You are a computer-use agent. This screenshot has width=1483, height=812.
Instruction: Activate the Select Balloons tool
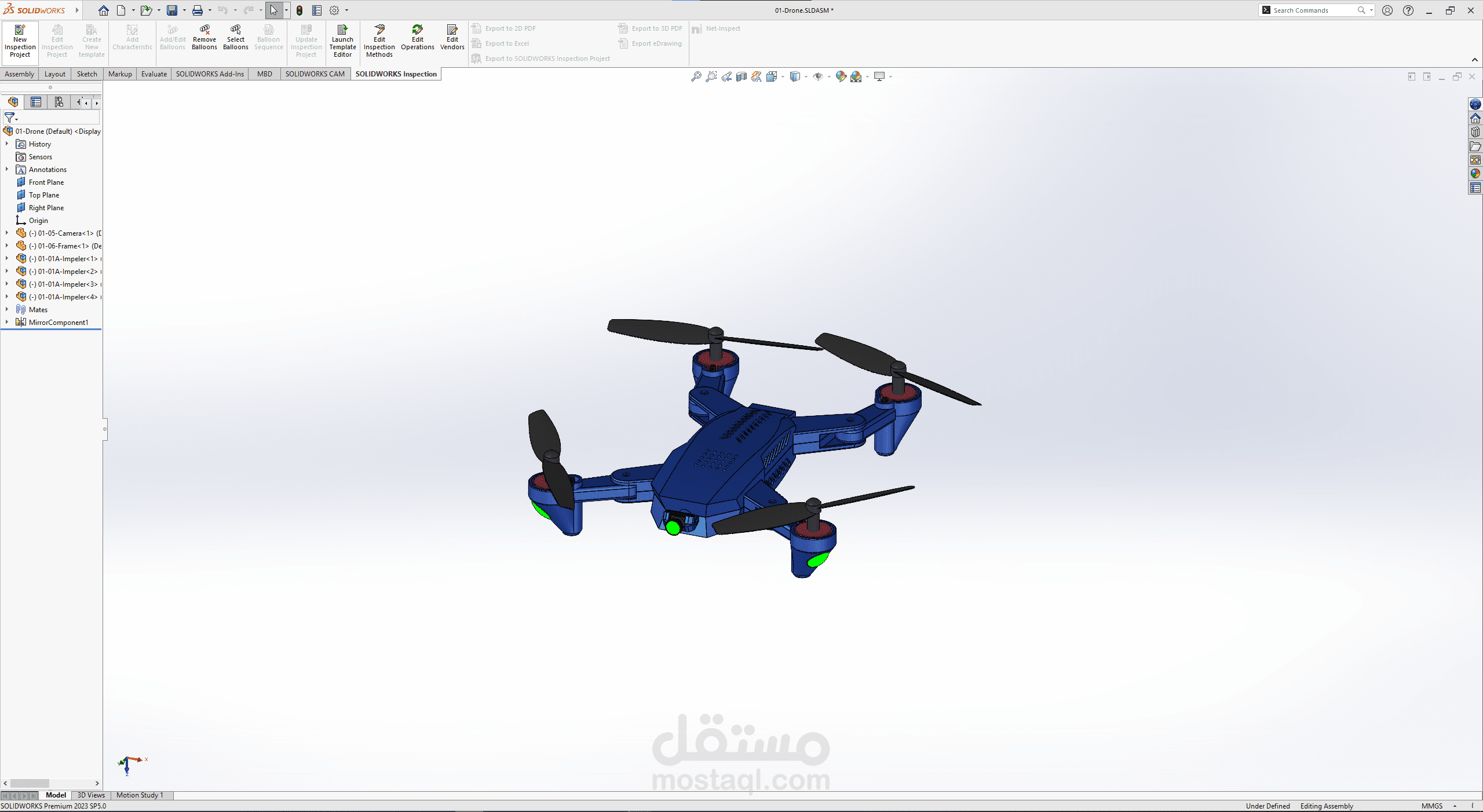pyautogui.click(x=236, y=37)
